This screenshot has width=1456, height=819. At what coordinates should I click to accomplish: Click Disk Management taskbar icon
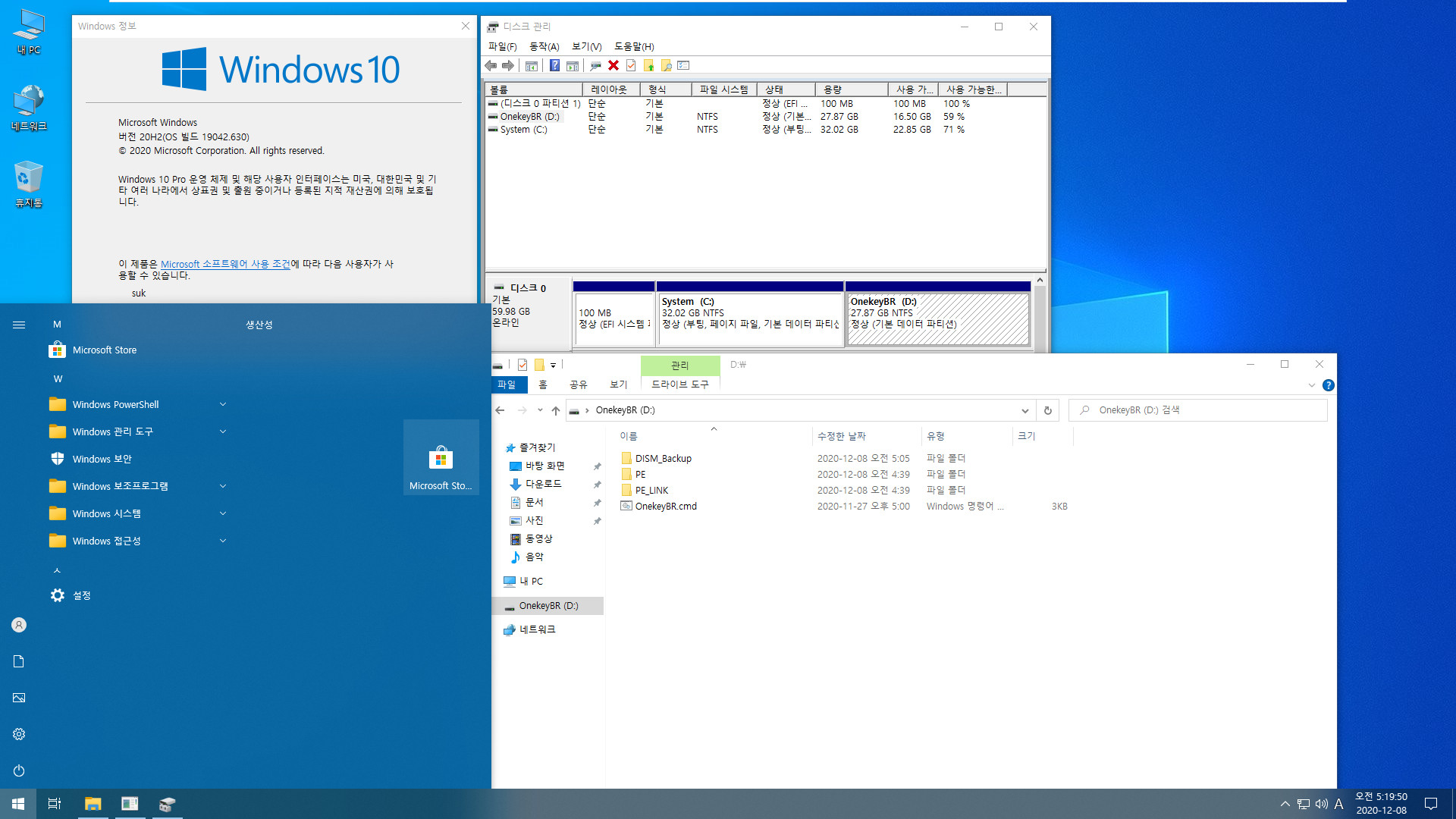click(x=167, y=804)
